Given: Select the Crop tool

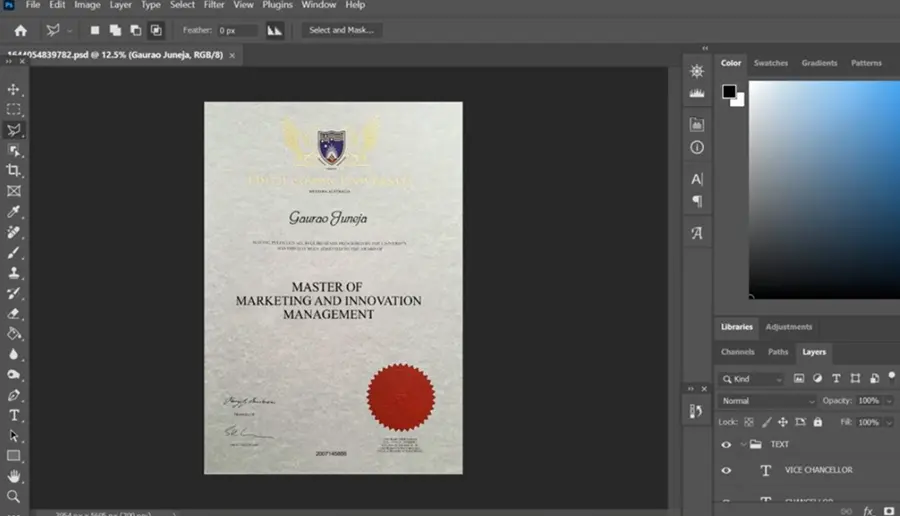Looking at the screenshot, I should tap(13, 170).
